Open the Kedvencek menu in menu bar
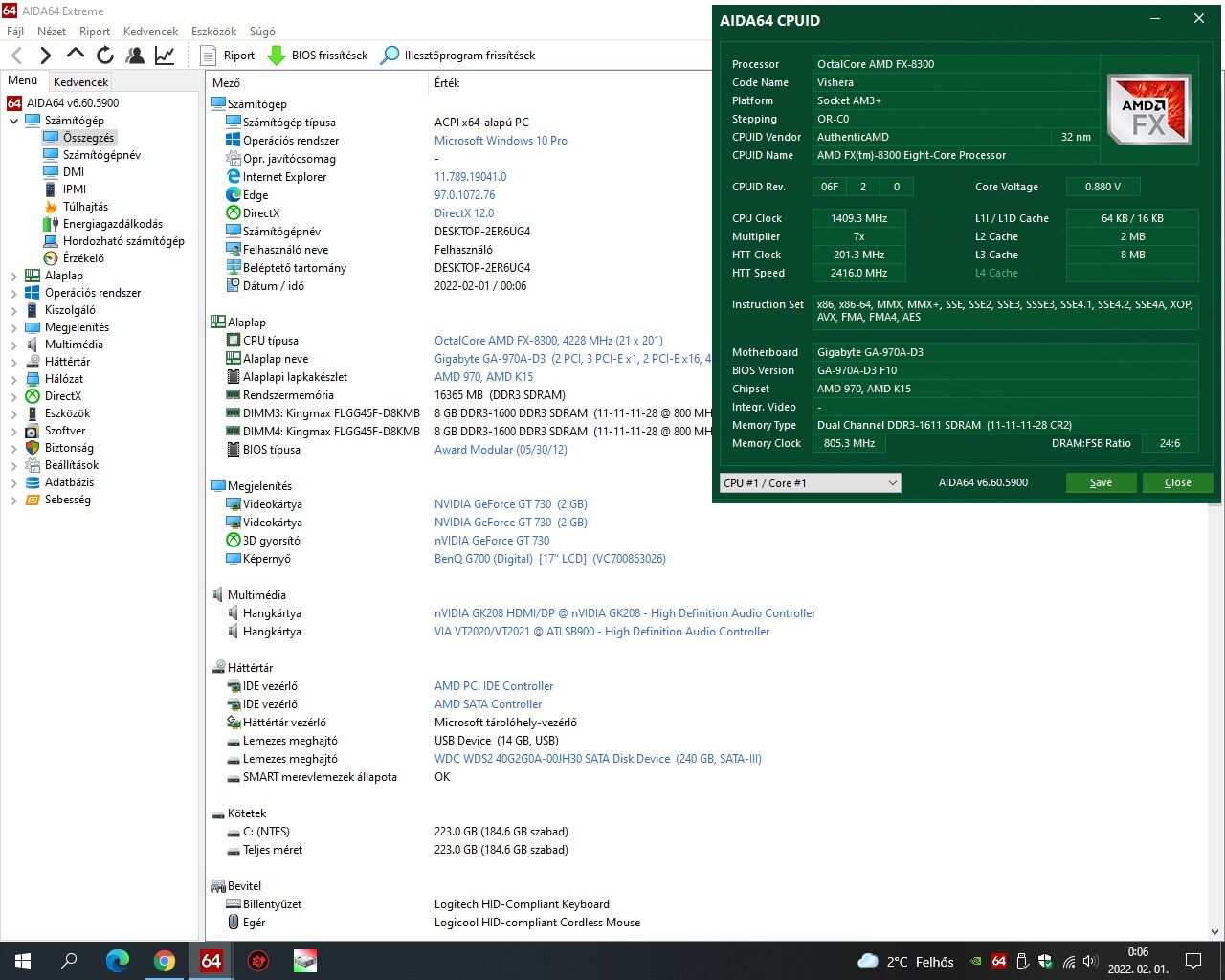The image size is (1225, 980). [150, 31]
